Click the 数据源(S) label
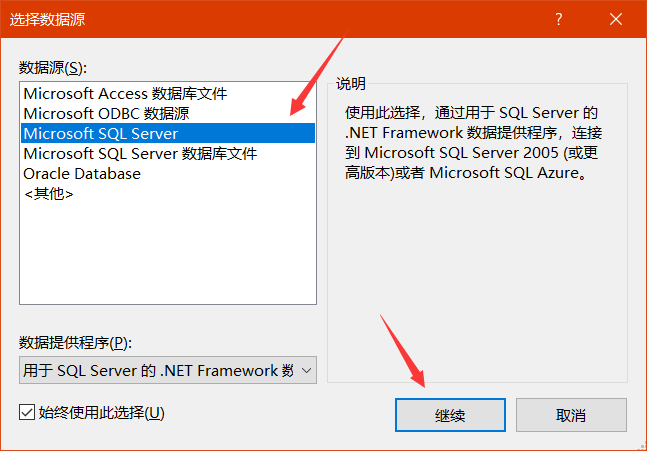The width and height of the screenshot is (647, 451). (53, 68)
